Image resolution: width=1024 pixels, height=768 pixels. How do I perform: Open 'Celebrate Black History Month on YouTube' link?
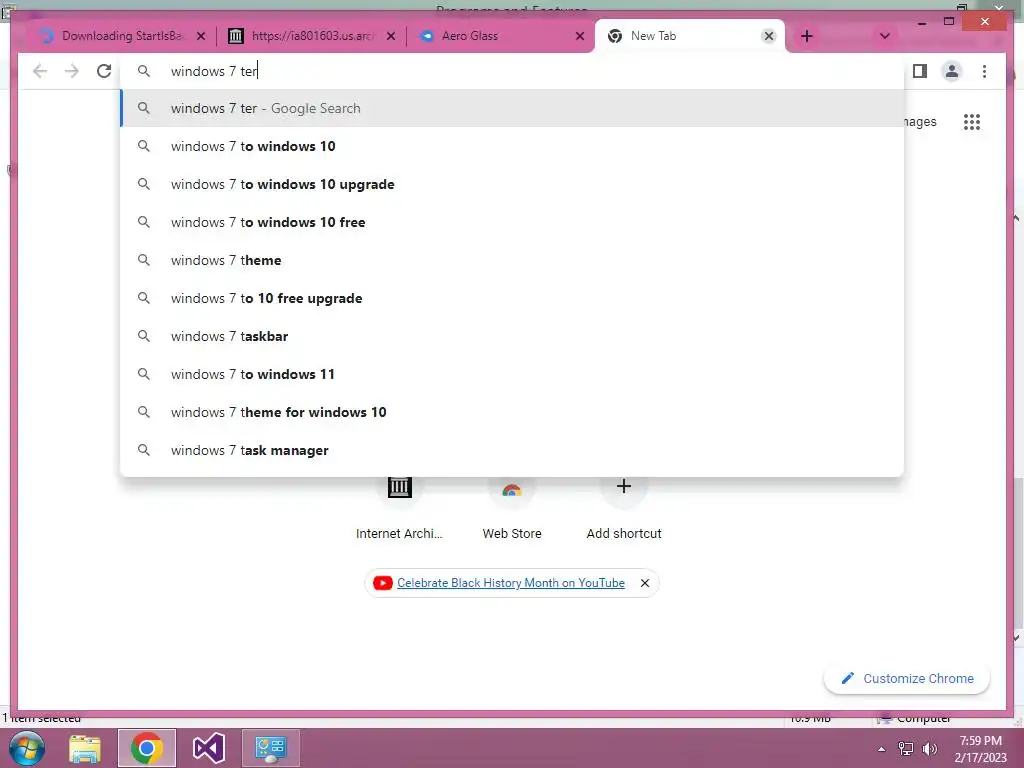(x=511, y=583)
